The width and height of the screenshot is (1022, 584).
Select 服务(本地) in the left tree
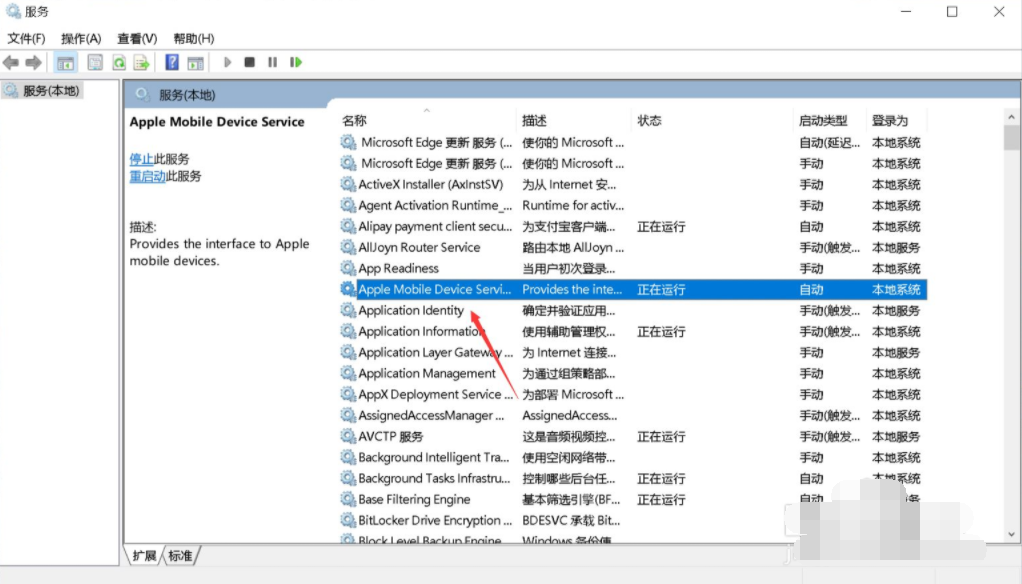52,91
